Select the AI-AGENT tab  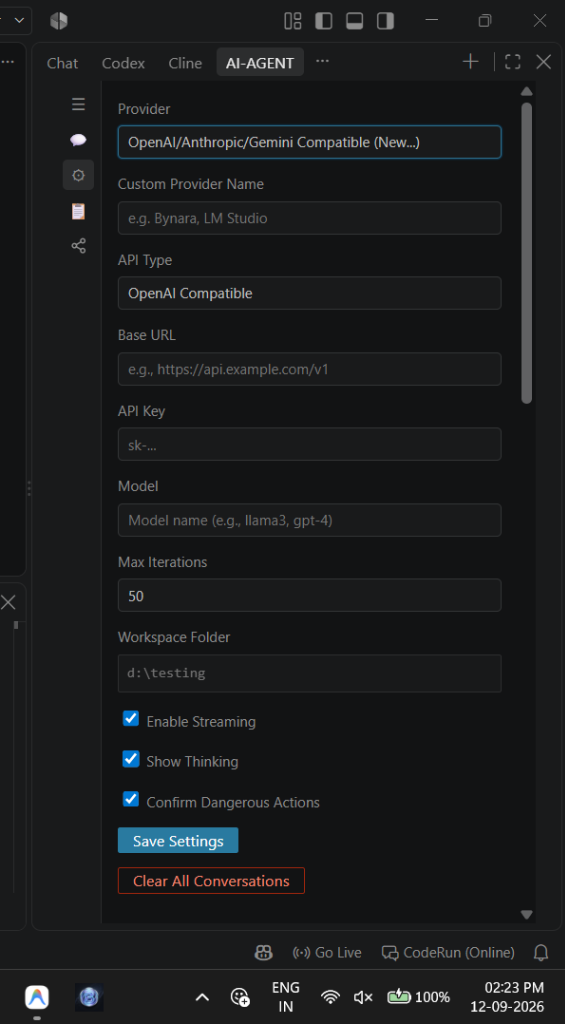coord(260,63)
